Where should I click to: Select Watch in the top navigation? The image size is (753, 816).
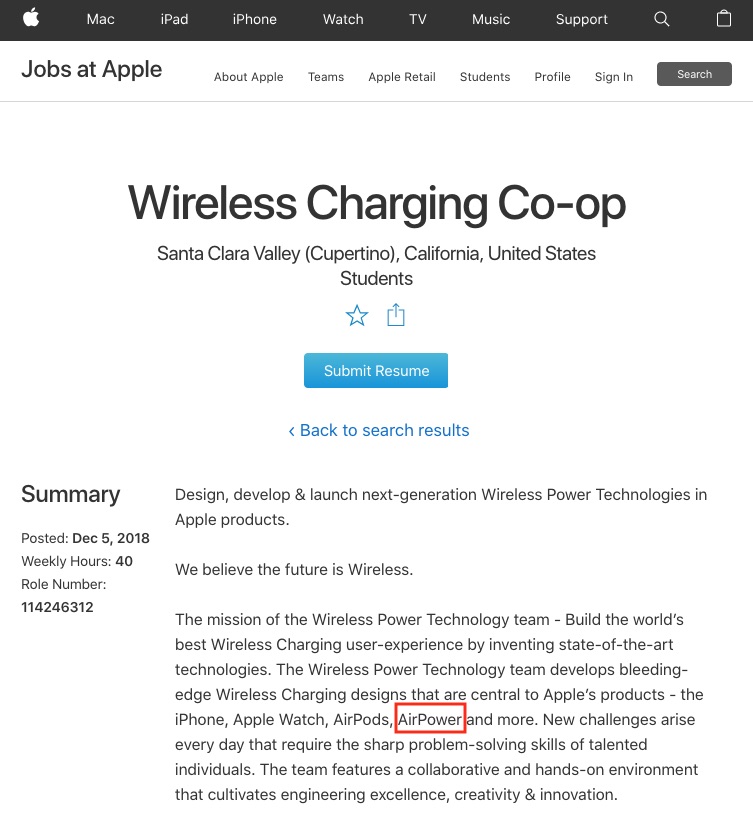pos(343,19)
